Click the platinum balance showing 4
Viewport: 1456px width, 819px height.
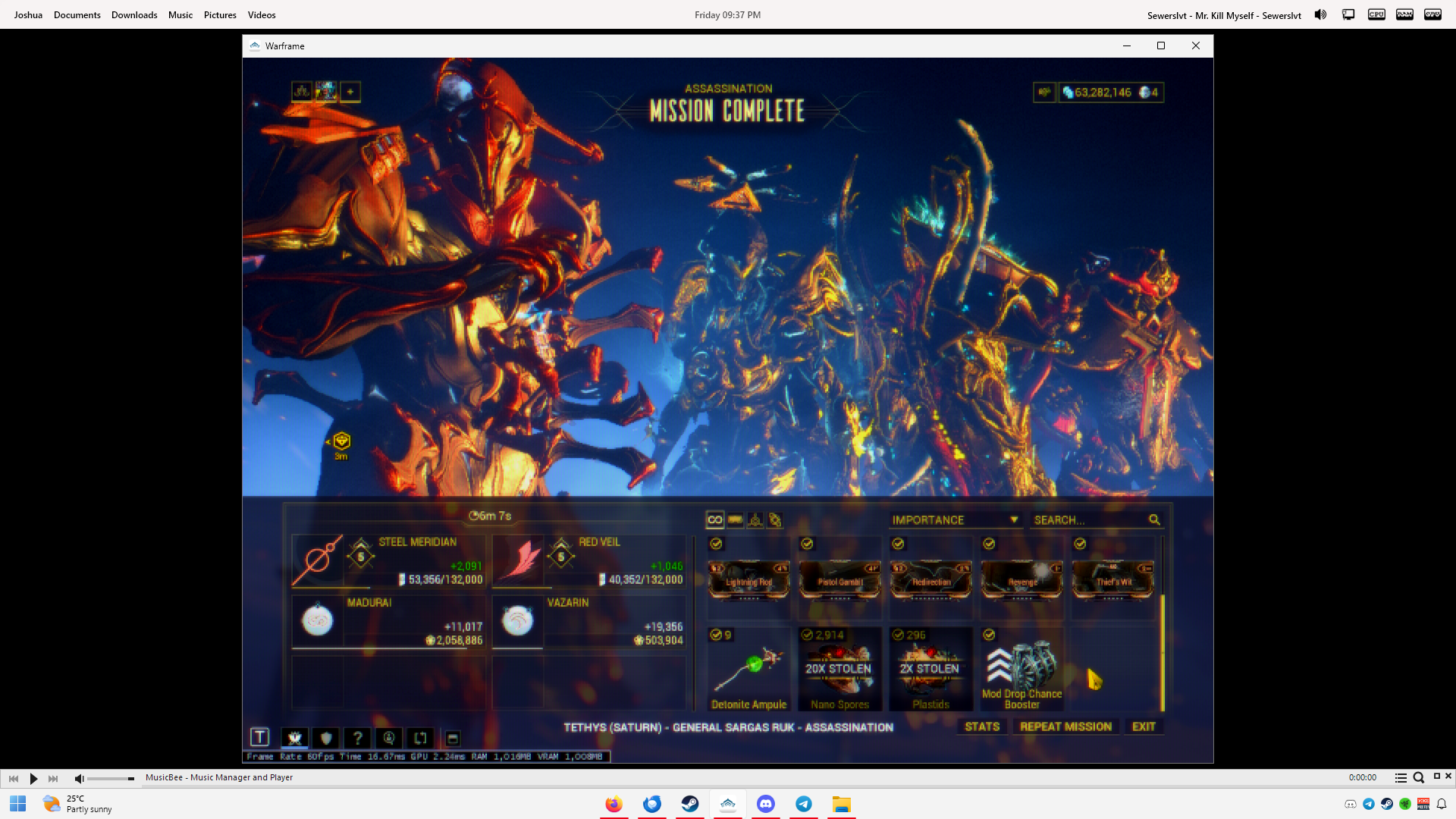1149,93
